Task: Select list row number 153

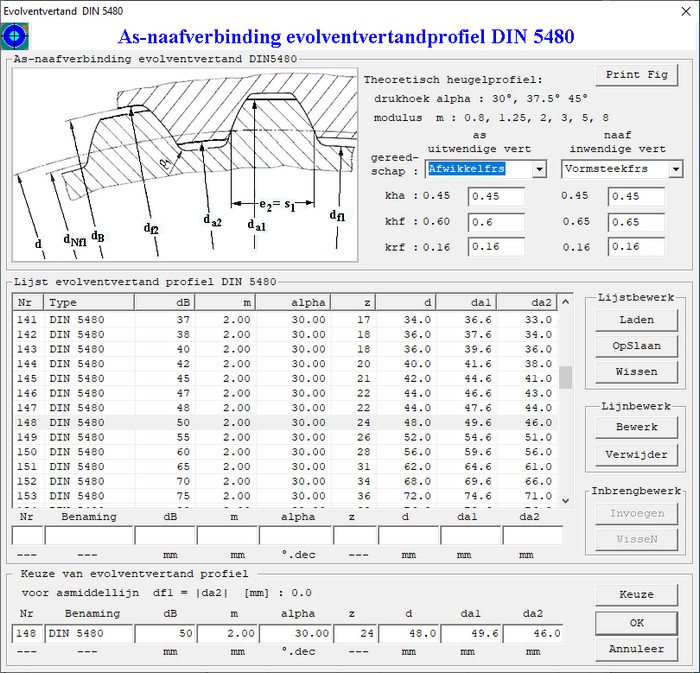Action: click(285, 496)
